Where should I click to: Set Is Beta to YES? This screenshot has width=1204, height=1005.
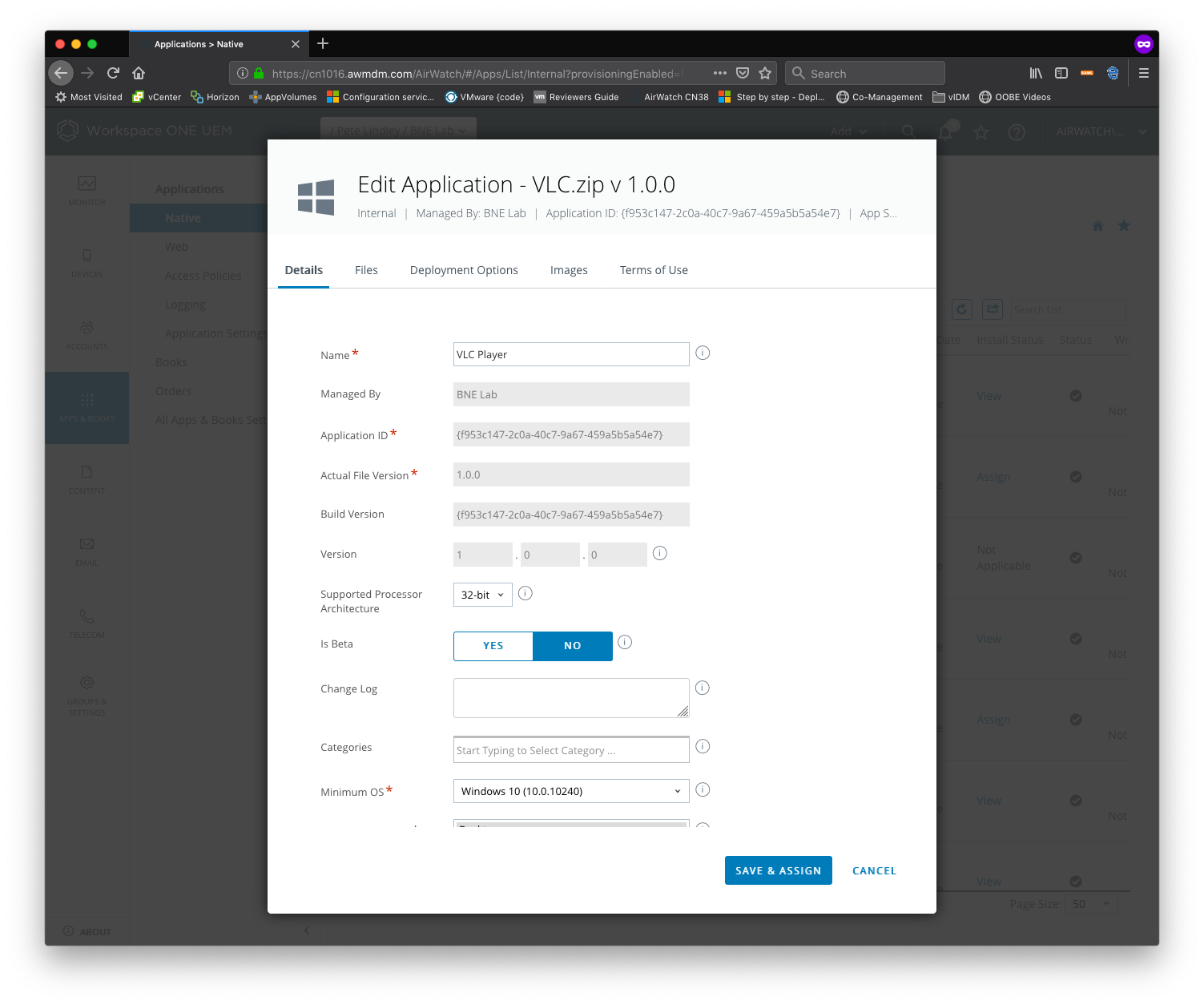[493, 646]
